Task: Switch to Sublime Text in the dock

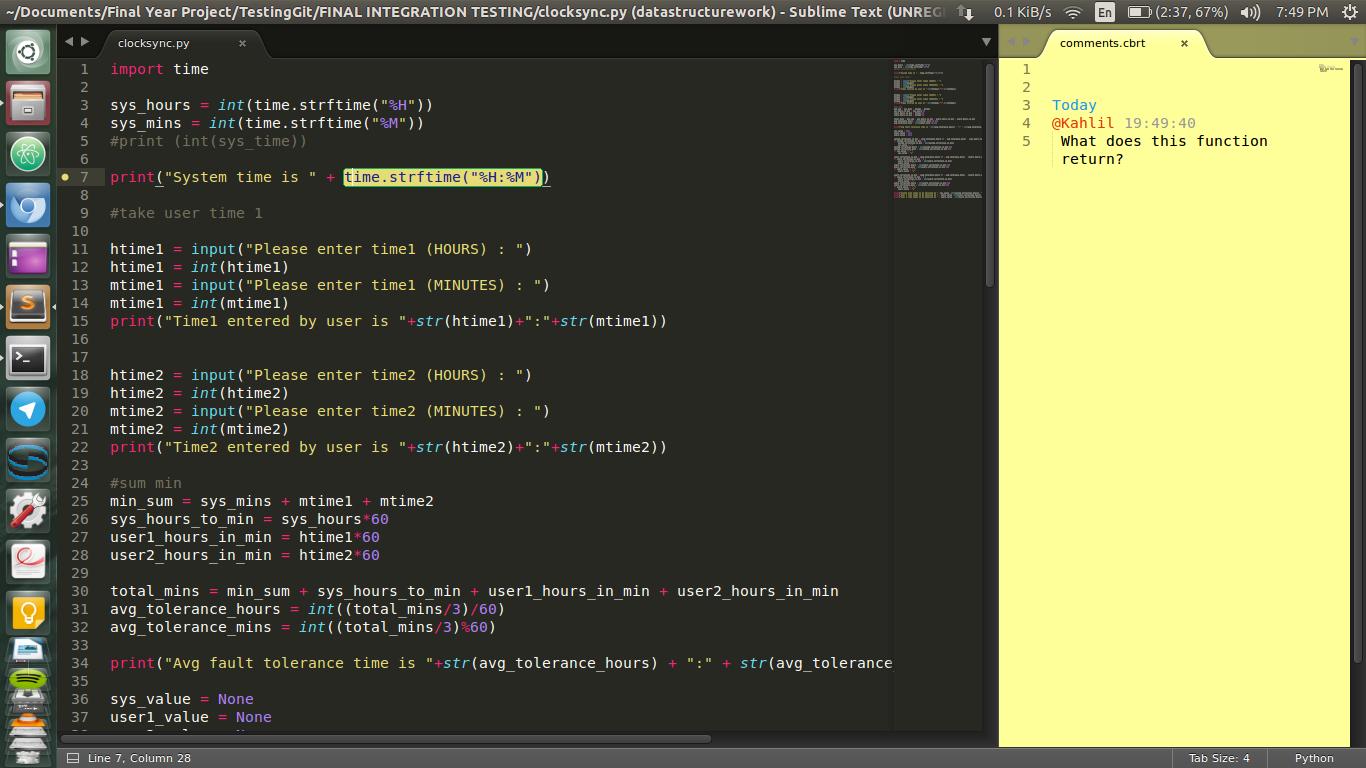Action: tap(28, 308)
